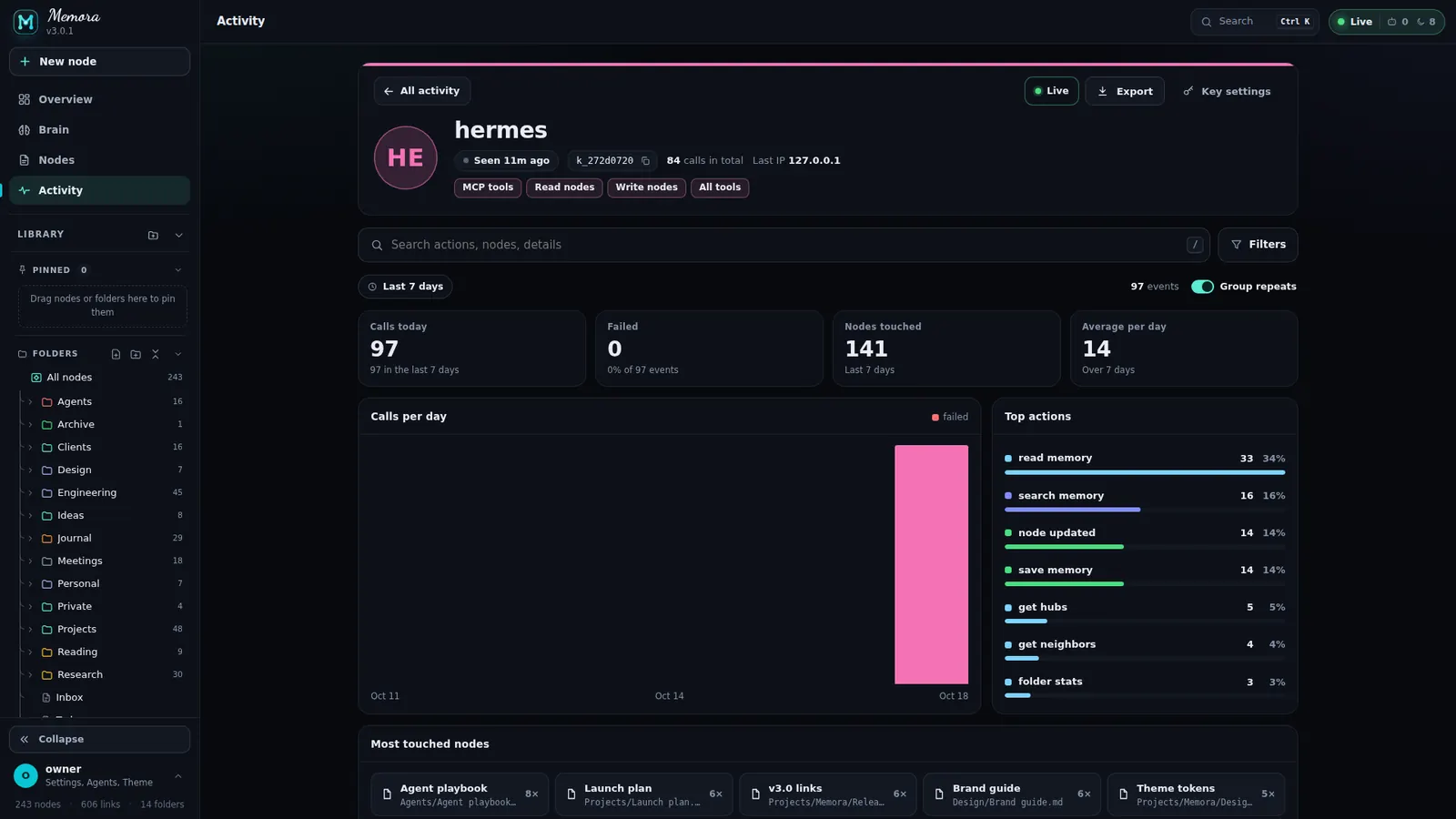Image resolution: width=1456 pixels, height=819 pixels.
Task: Open Key settings
Action: coord(1227,91)
